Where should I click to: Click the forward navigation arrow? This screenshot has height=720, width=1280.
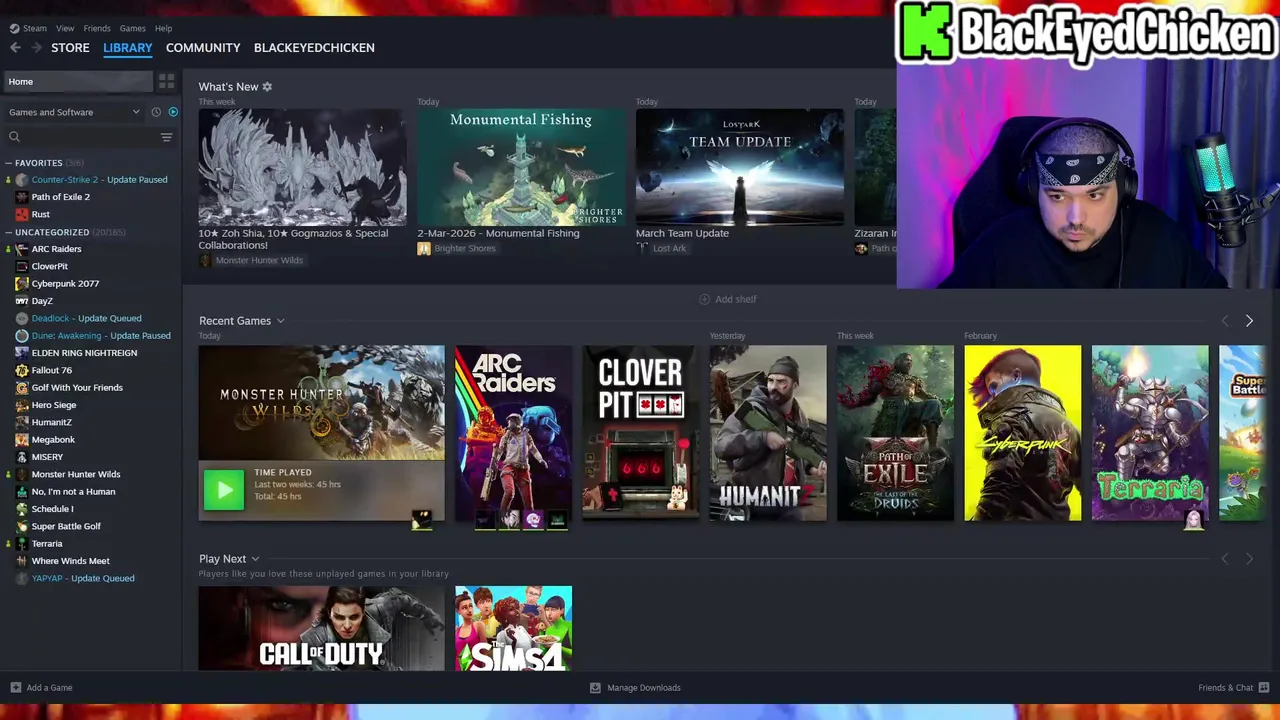pyautogui.click(x=36, y=48)
